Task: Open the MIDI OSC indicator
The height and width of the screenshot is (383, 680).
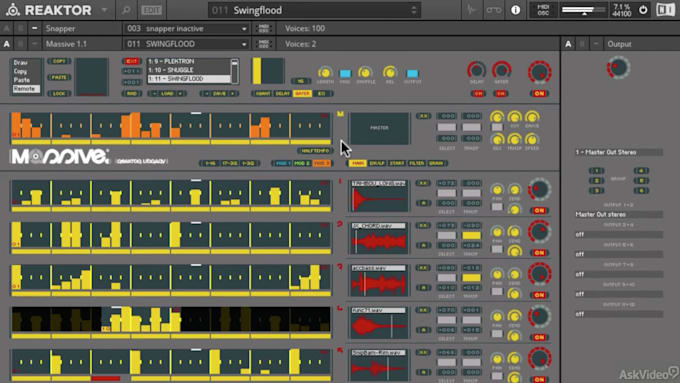Action: [543, 10]
